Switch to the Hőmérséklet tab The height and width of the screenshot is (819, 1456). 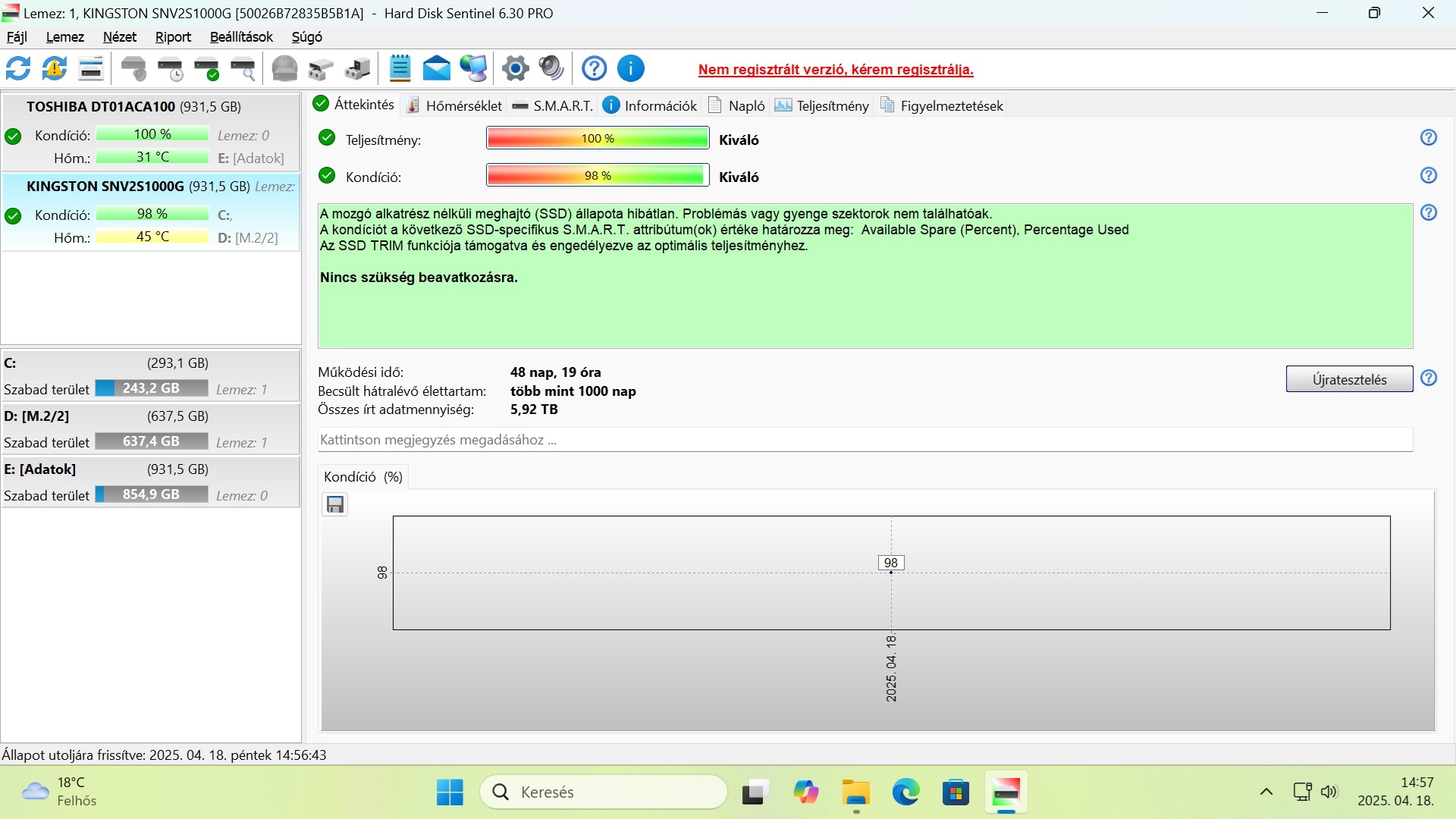[x=454, y=106]
